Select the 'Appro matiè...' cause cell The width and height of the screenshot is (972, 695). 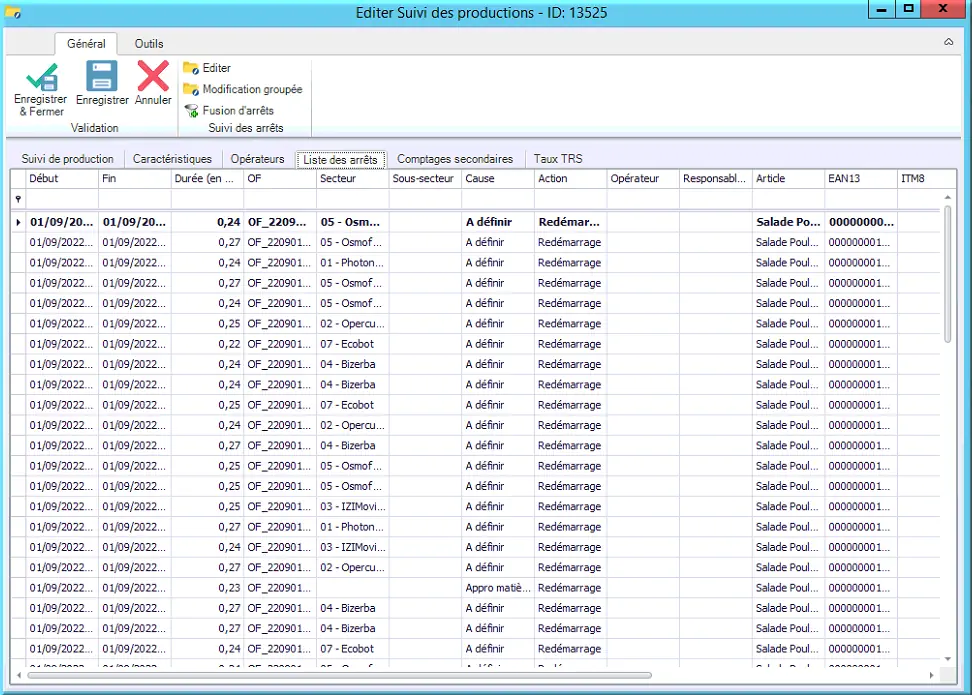497,588
